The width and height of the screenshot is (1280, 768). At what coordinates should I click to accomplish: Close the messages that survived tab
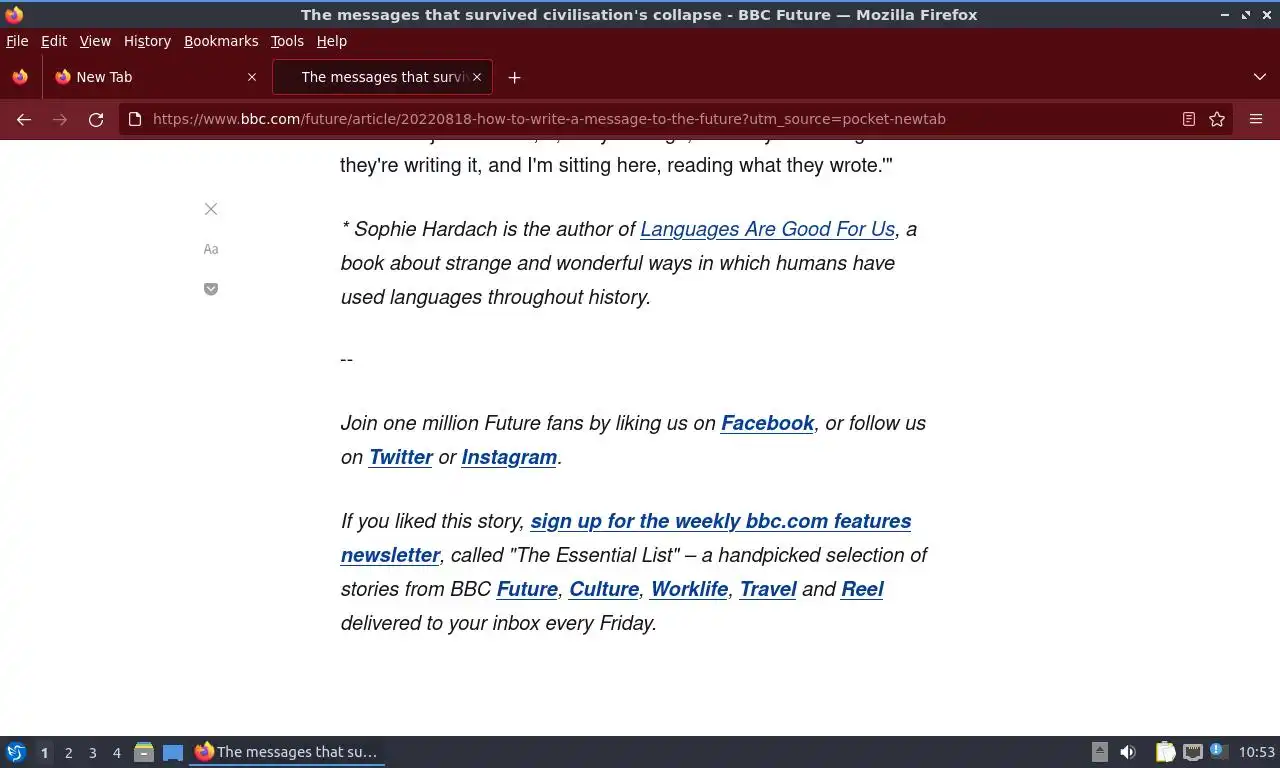(x=477, y=77)
